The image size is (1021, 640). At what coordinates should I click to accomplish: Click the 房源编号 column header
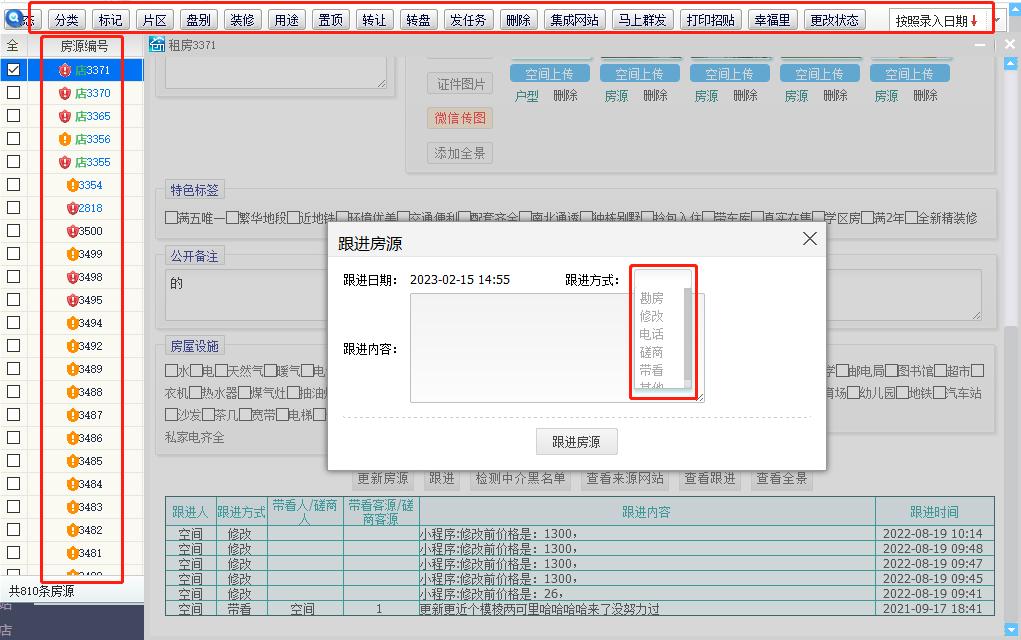pyautogui.click(x=85, y=46)
